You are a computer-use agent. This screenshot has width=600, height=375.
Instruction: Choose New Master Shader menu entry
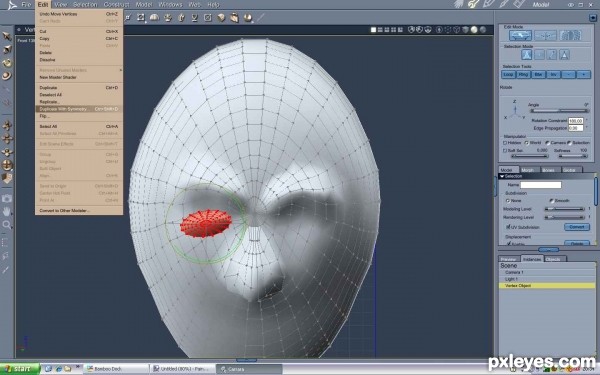(x=79, y=77)
